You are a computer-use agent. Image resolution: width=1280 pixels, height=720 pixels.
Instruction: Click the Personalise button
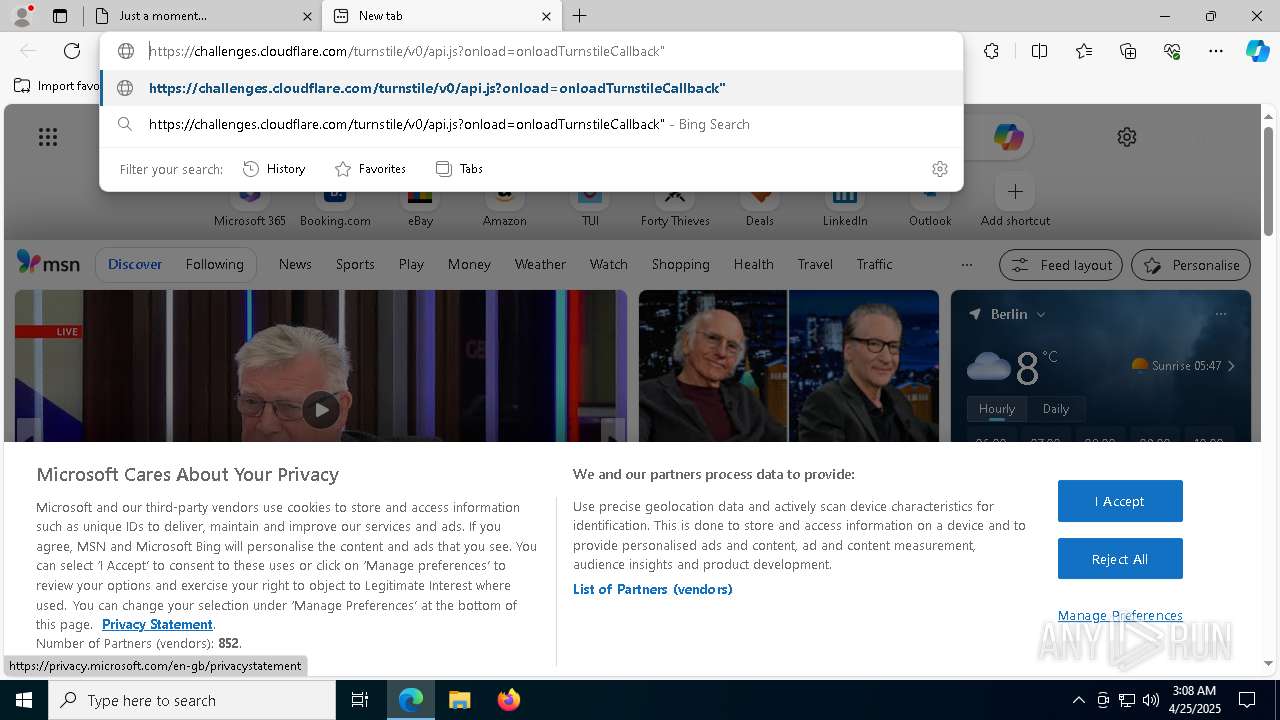(1191, 265)
